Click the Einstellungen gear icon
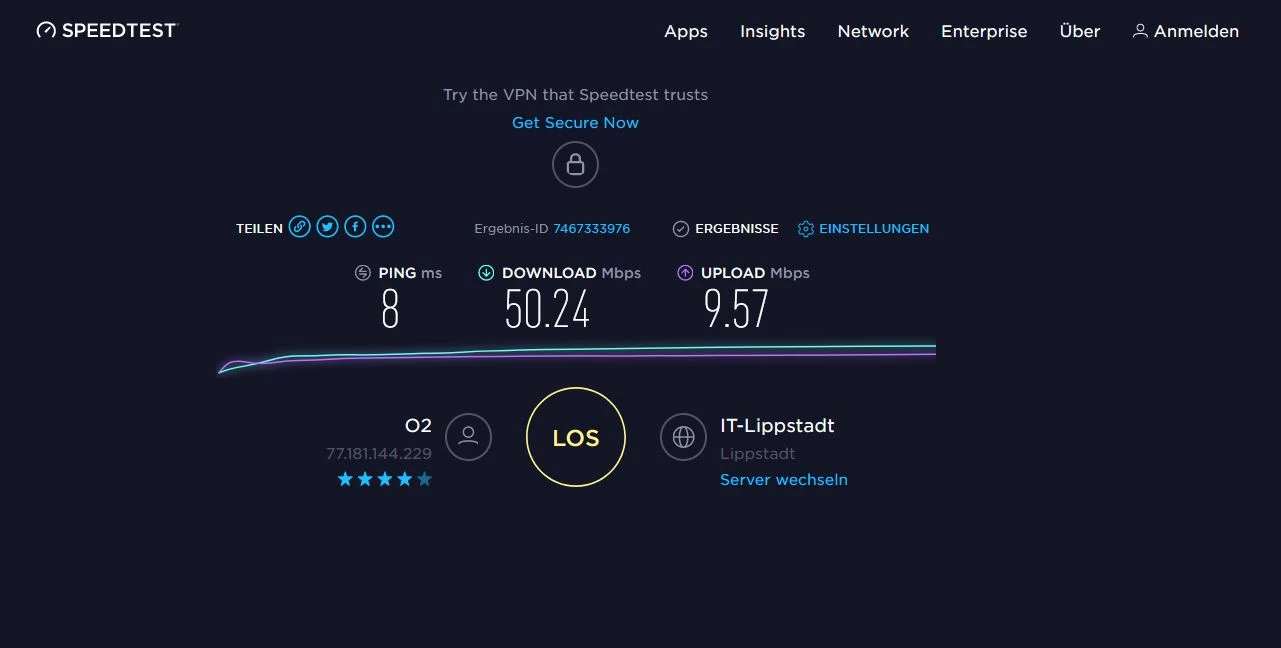 tap(805, 229)
